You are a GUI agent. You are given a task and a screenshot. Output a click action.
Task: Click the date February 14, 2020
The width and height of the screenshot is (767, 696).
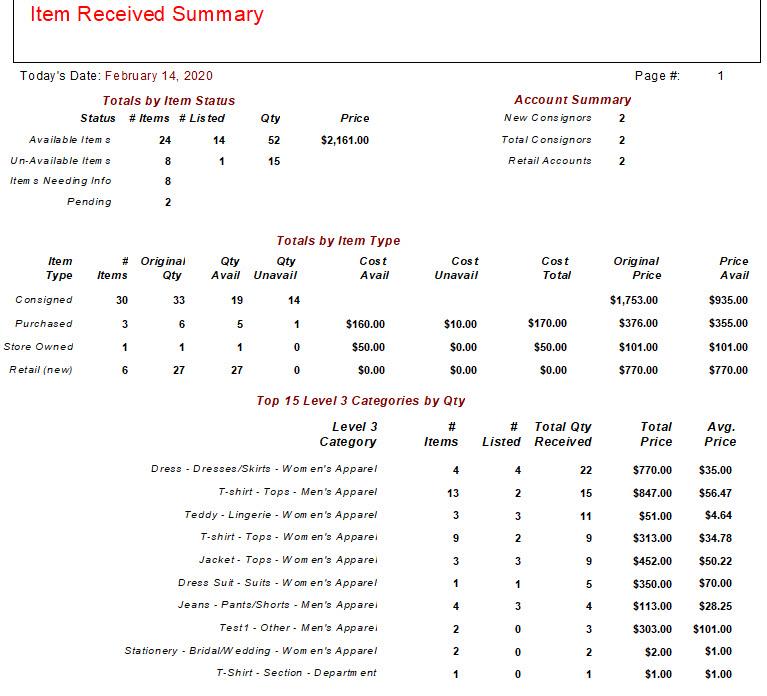click(x=159, y=76)
